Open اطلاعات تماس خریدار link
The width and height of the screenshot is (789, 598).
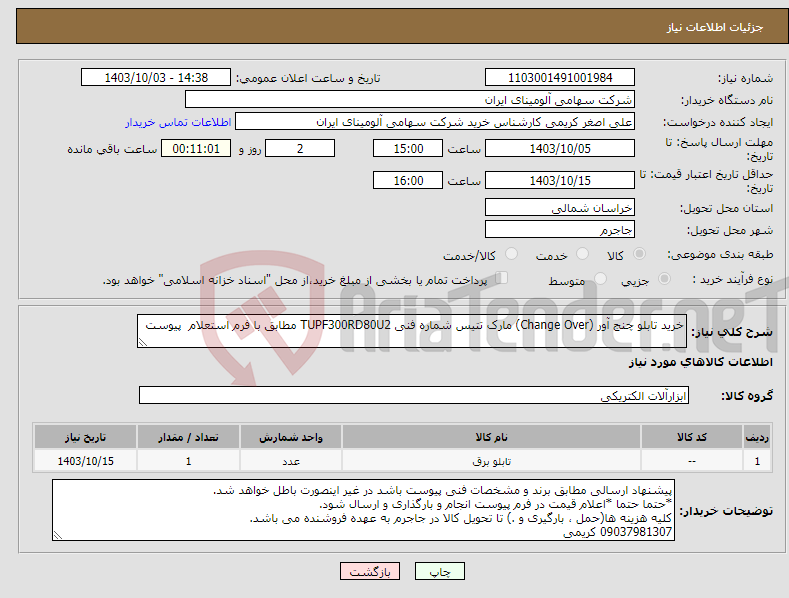click(x=178, y=122)
